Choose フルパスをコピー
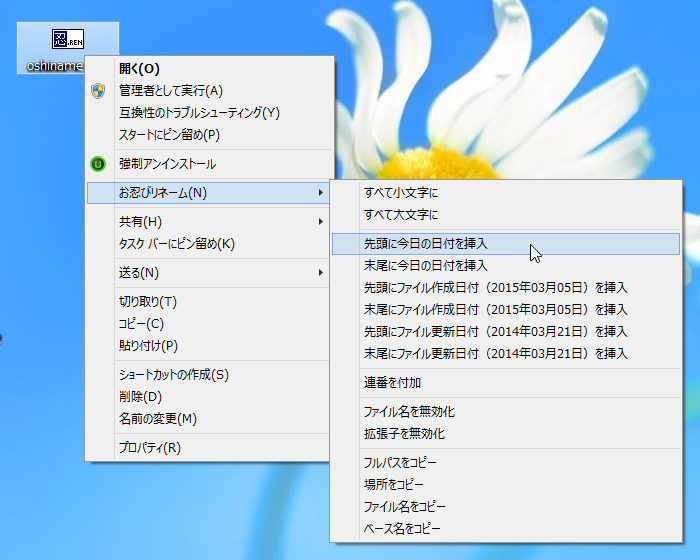This screenshot has height=560, width=700. (506, 463)
